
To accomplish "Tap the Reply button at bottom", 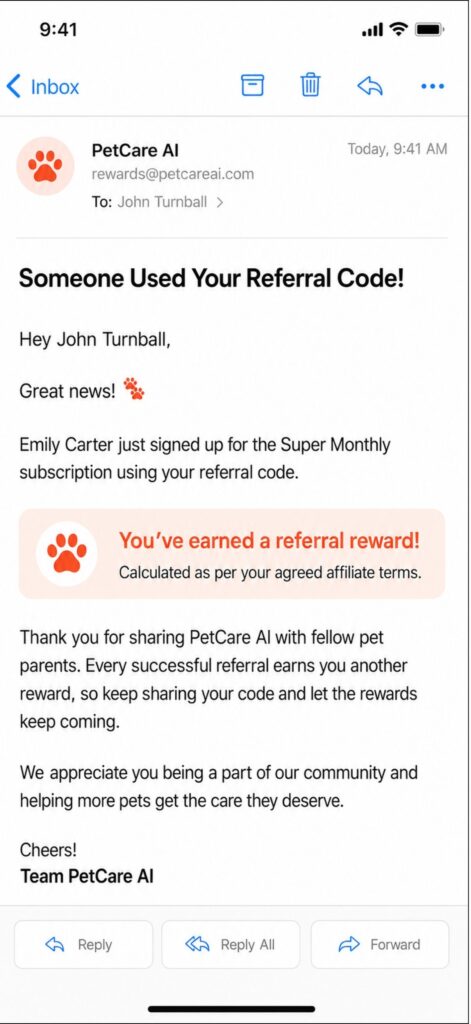I will point(84,944).
